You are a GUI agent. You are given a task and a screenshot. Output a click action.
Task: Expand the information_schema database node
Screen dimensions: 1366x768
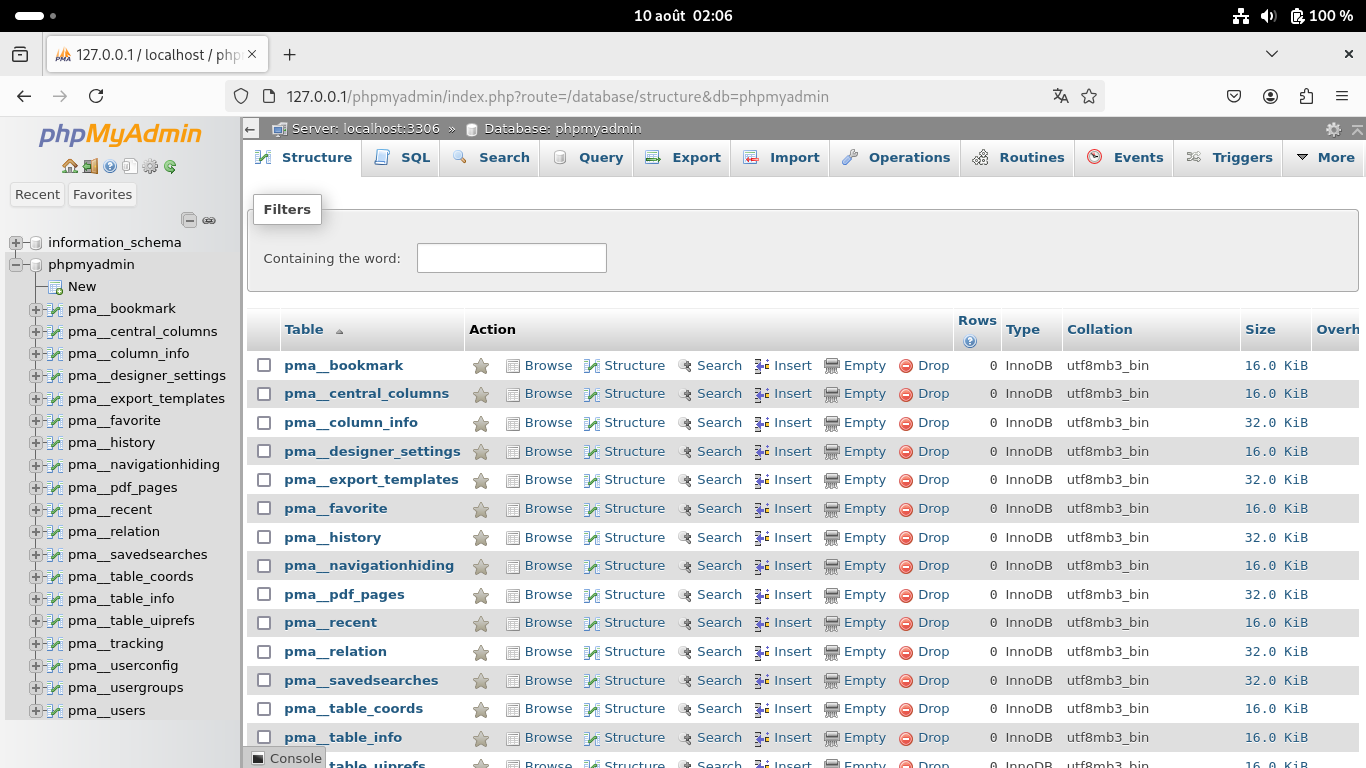coord(16,242)
